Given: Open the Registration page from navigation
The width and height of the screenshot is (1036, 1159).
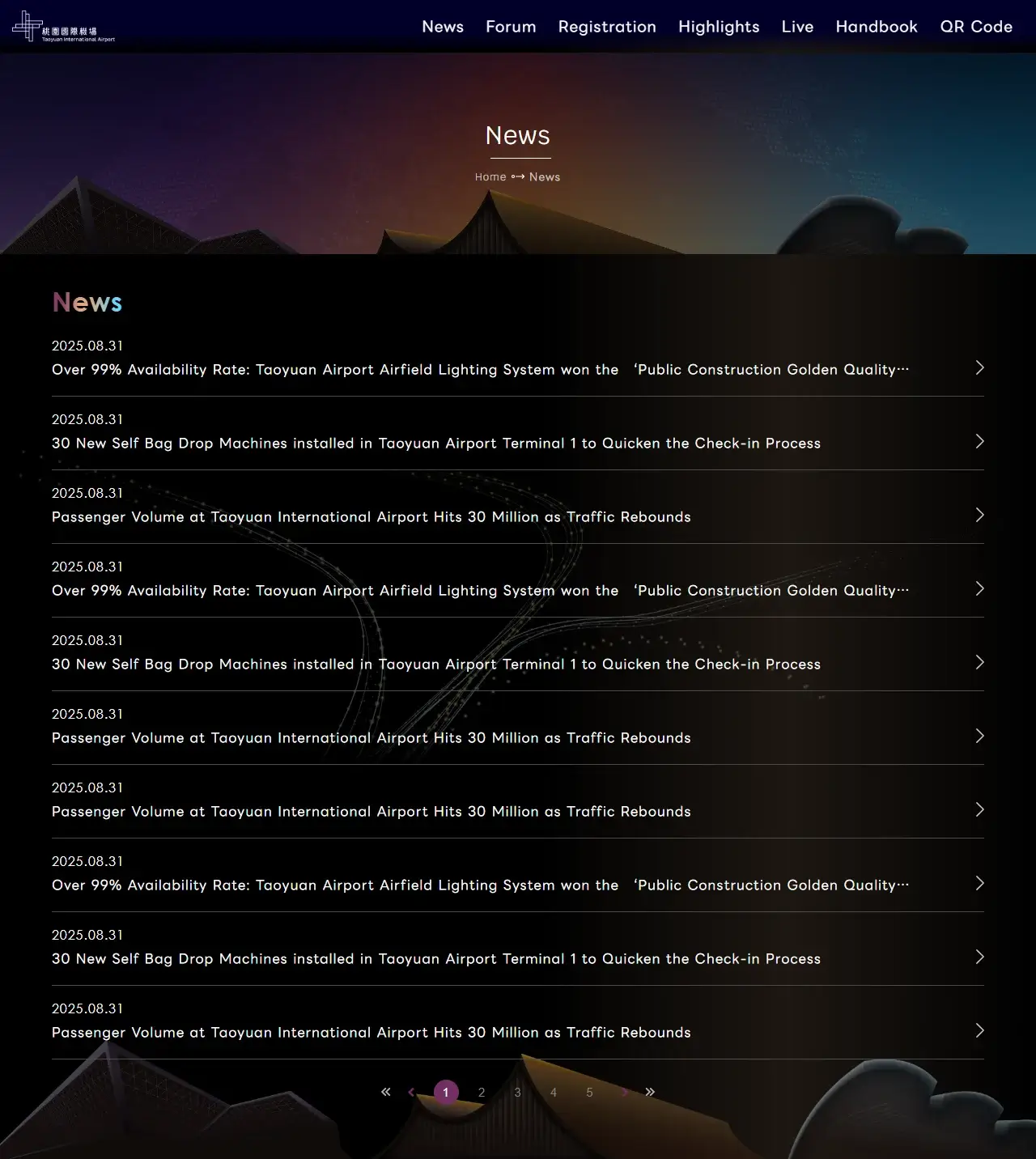Looking at the screenshot, I should pyautogui.click(x=607, y=27).
